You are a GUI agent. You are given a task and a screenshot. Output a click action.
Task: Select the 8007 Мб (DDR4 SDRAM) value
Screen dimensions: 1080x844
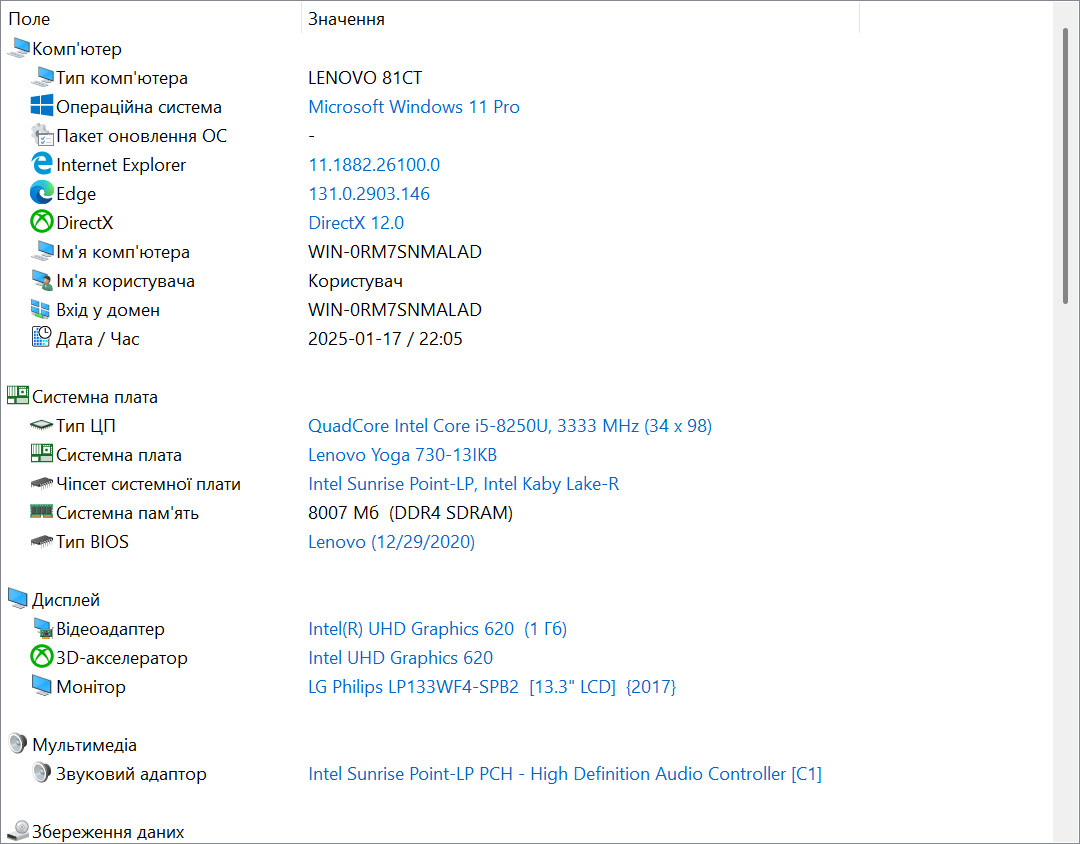tap(411, 513)
